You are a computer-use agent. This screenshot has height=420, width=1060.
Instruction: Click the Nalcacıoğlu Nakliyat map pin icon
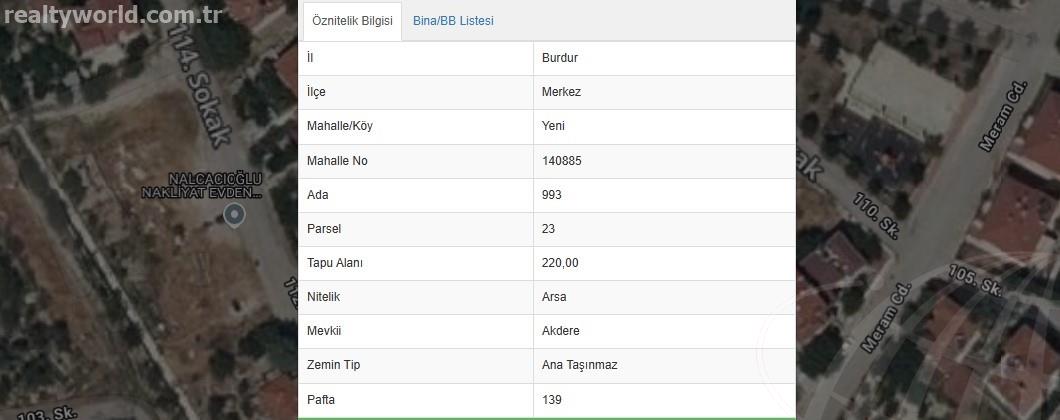coord(234,216)
